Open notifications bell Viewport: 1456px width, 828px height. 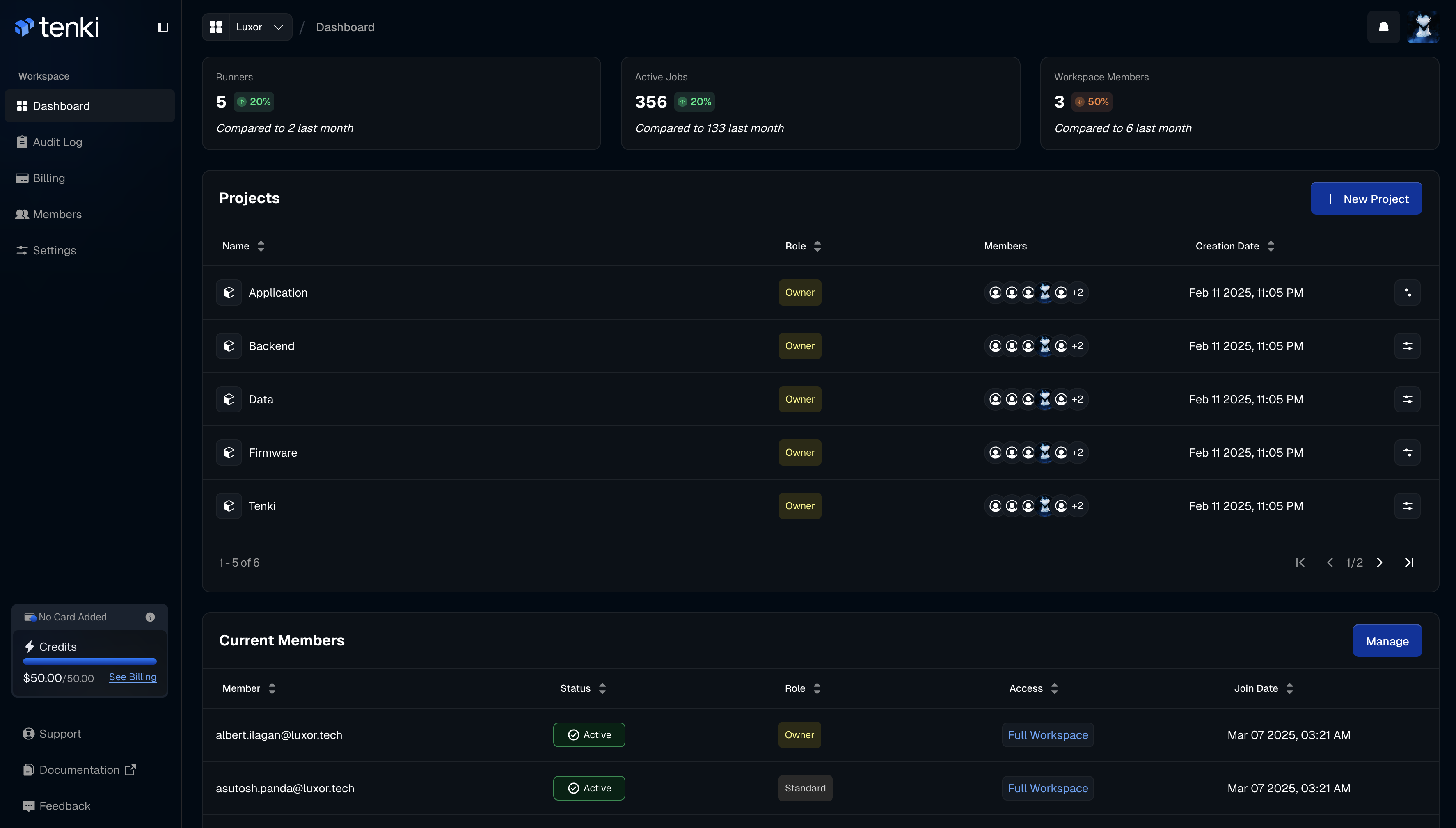click(1383, 27)
